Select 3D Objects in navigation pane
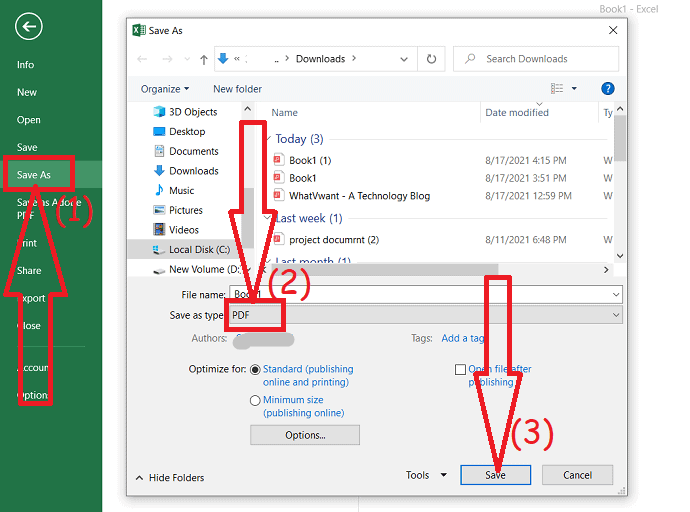 (193, 112)
